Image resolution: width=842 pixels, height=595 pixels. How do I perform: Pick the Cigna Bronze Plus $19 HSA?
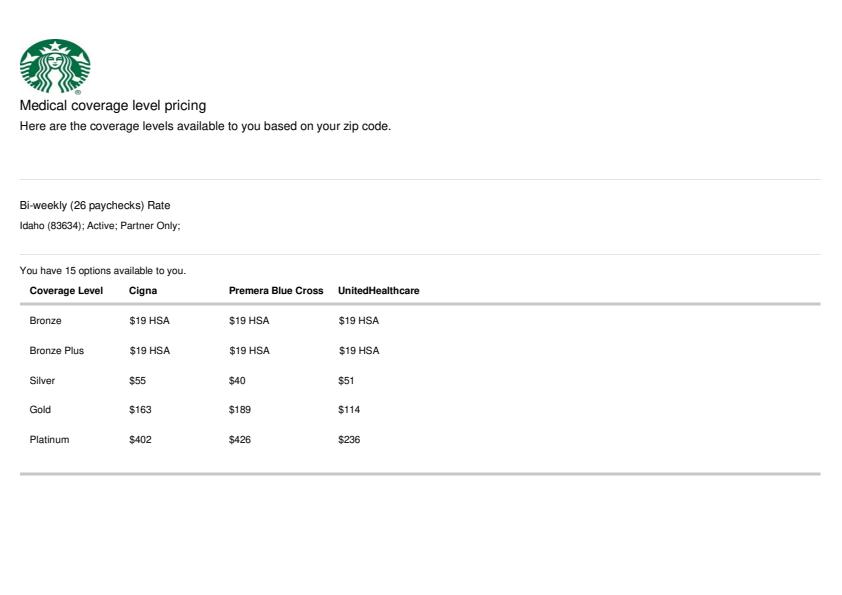point(149,351)
